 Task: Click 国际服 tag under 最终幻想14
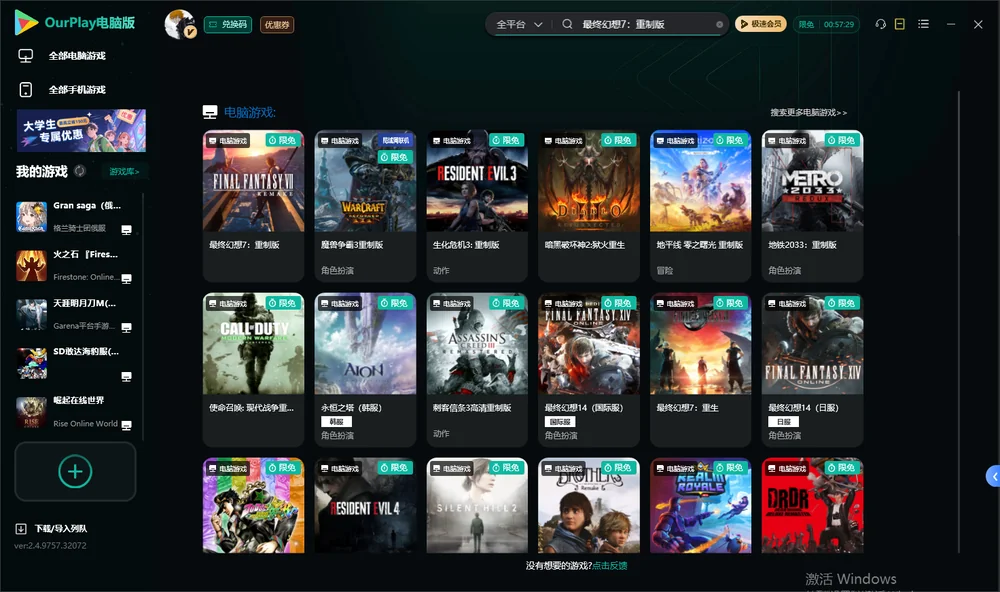[x=560, y=422]
